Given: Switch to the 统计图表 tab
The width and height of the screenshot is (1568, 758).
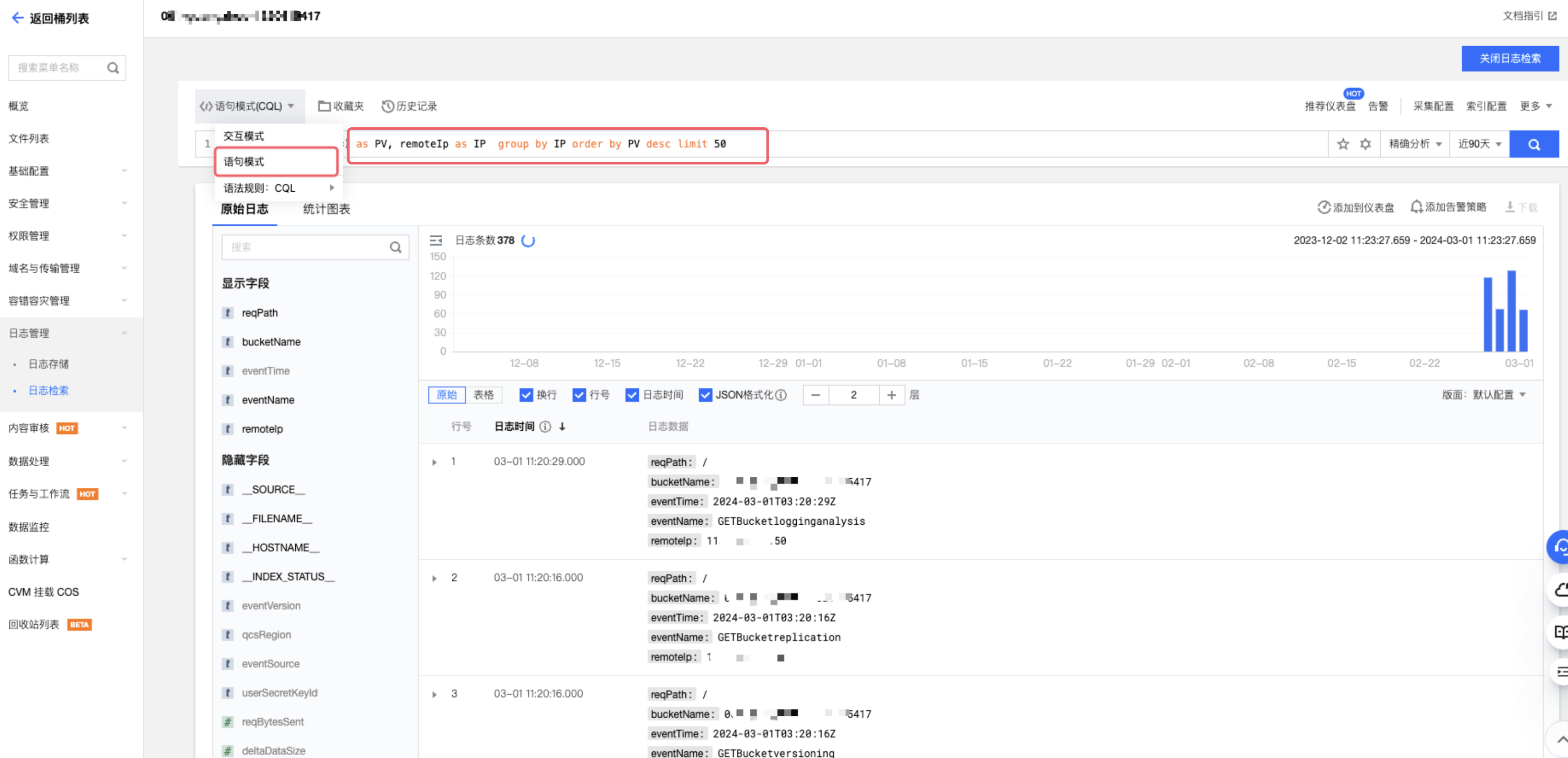Looking at the screenshot, I should pyautogui.click(x=326, y=209).
